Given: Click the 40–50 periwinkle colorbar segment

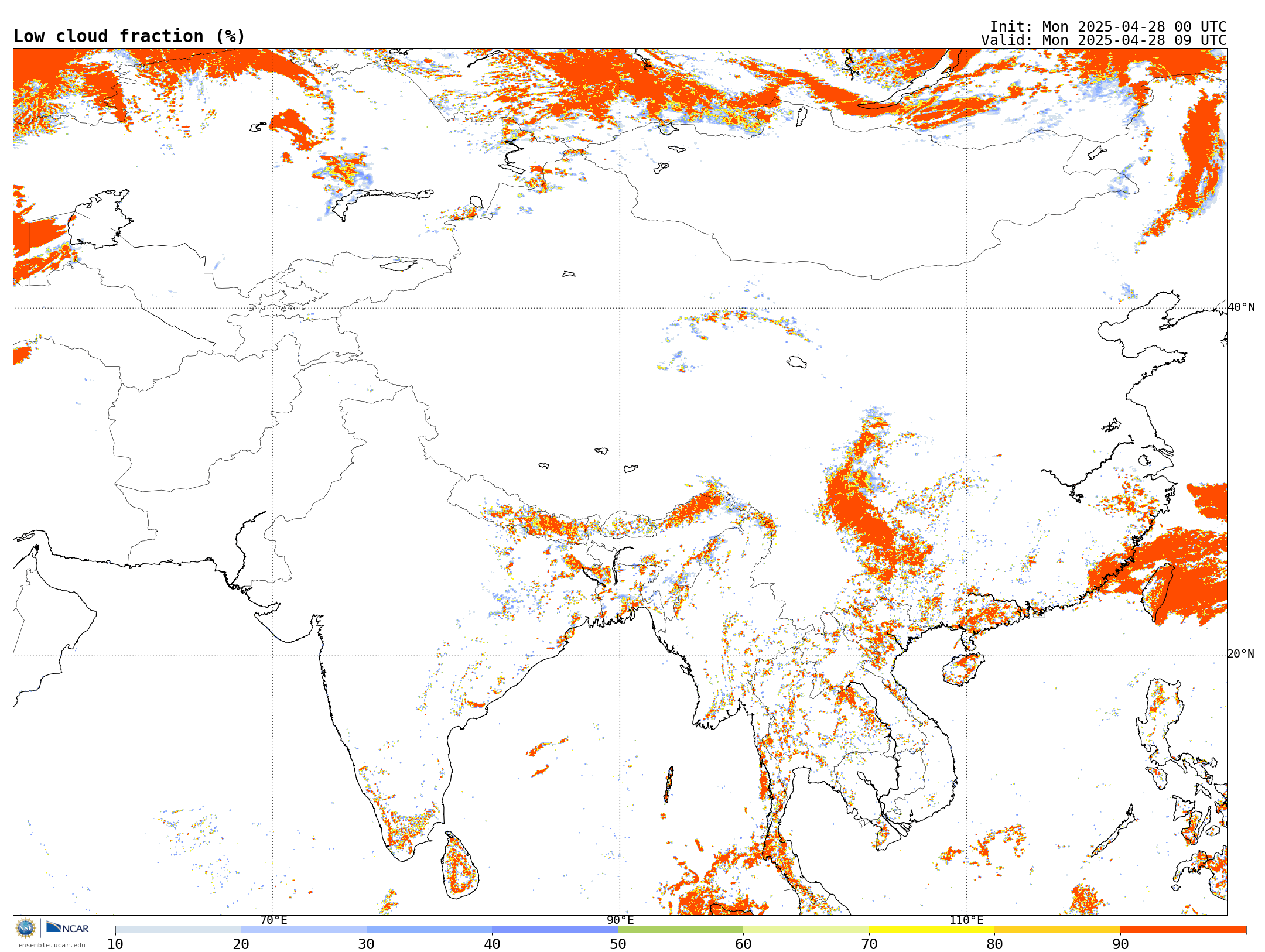Looking at the screenshot, I should [x=555, y=930].
